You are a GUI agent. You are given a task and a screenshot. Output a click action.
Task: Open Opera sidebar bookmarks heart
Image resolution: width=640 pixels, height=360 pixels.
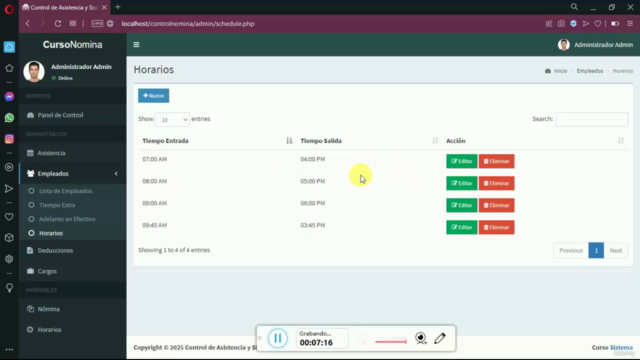(9, 217)
